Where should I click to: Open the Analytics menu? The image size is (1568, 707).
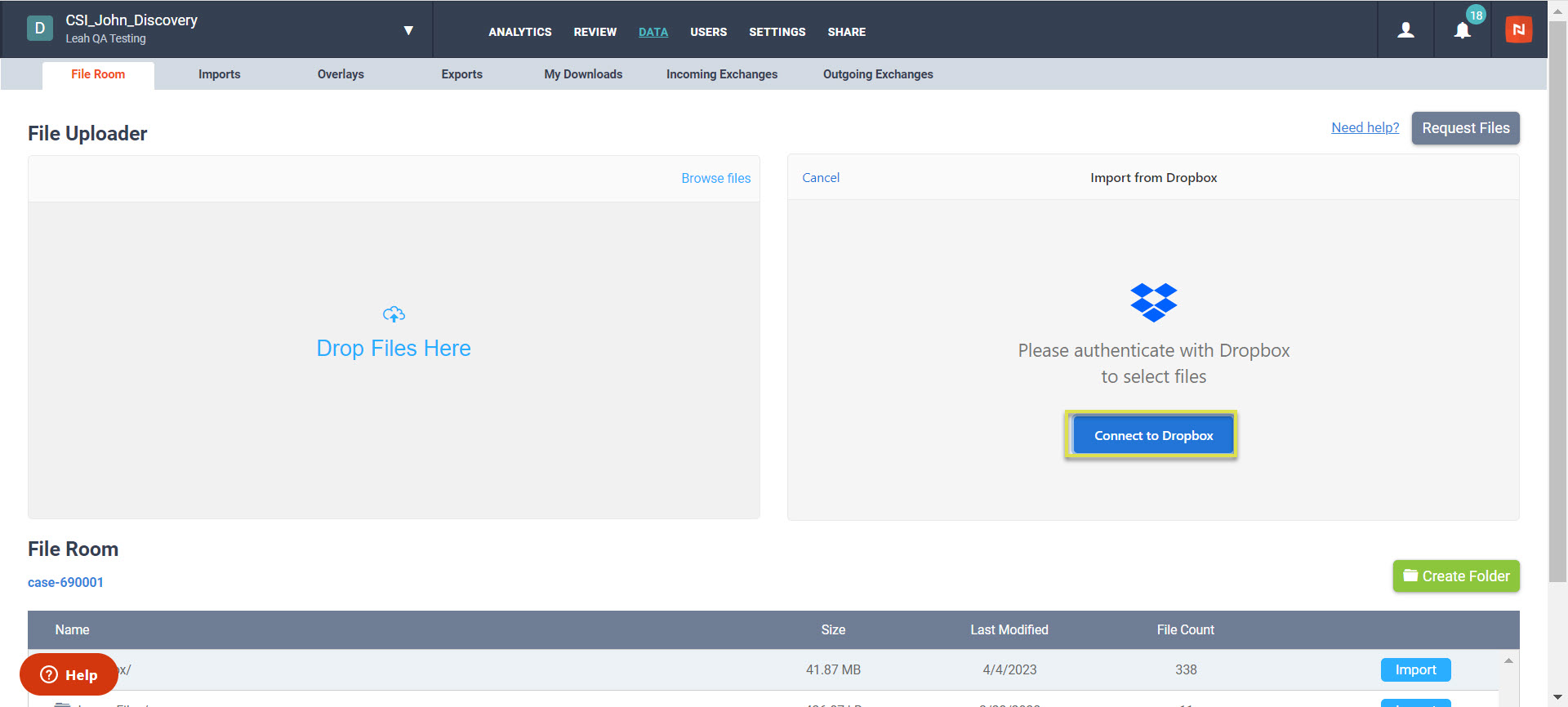pos(520,32)
